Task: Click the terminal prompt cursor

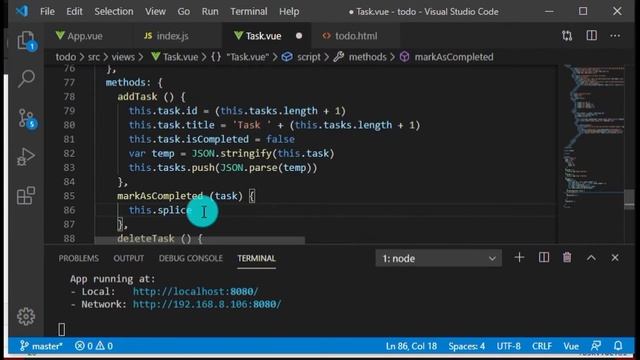Action: tap(62, 329)
